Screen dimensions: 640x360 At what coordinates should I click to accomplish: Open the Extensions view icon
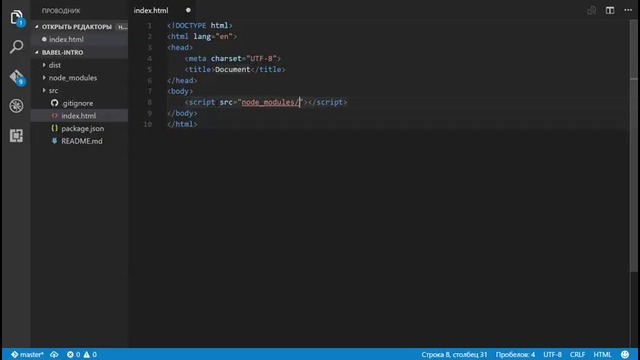tap(16, 136)
